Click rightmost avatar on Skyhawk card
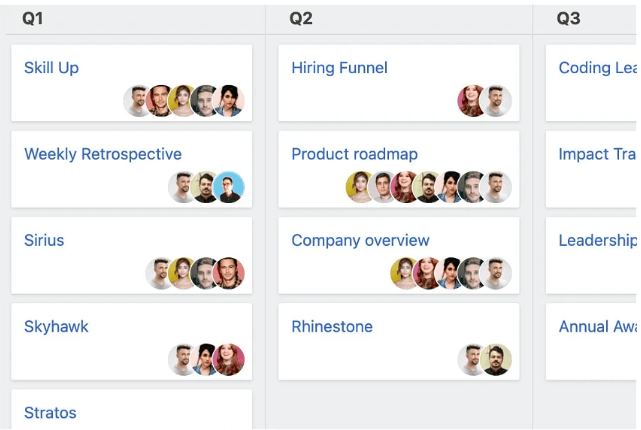641x430 pixels. tap(229, 360)
